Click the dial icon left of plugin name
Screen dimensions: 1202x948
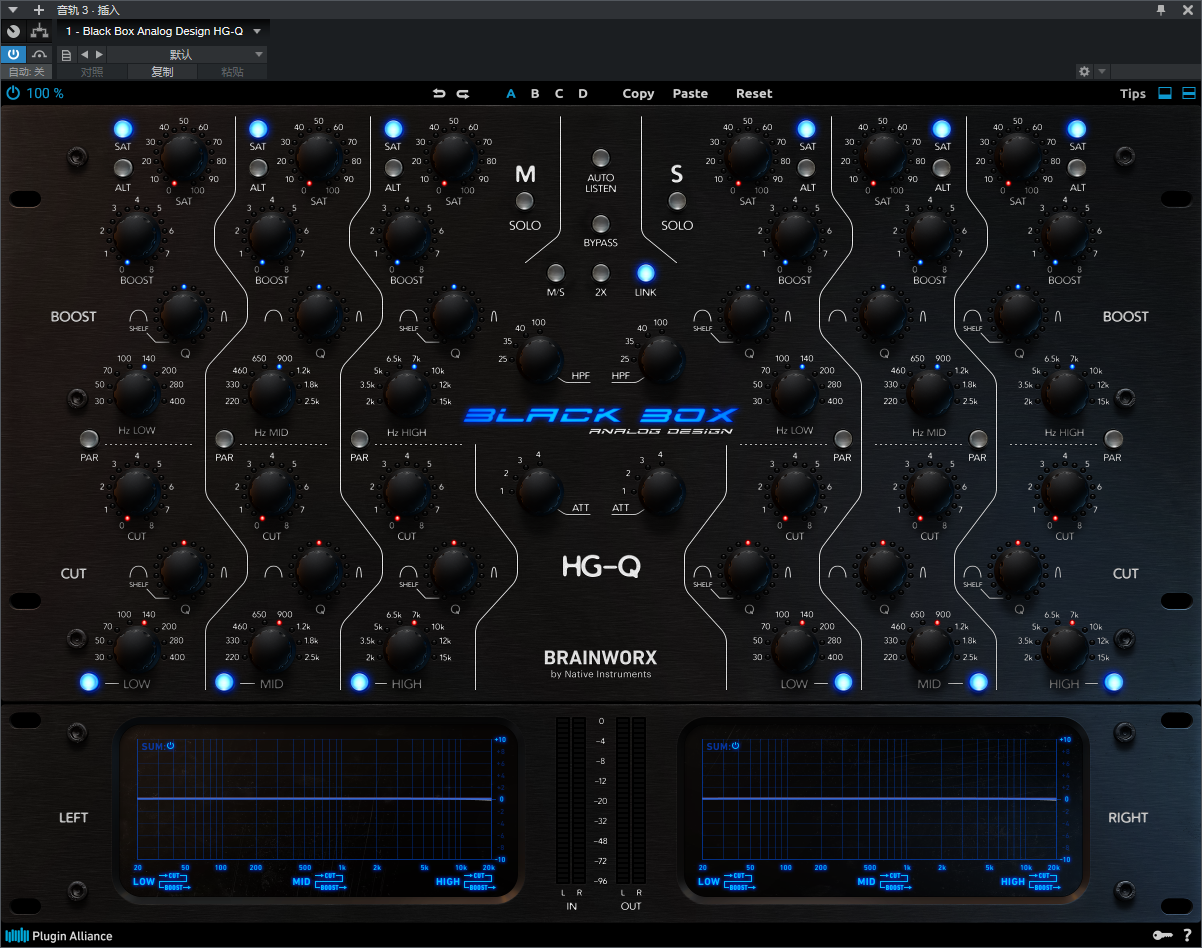pyautogui.click(x=14, y=32)
